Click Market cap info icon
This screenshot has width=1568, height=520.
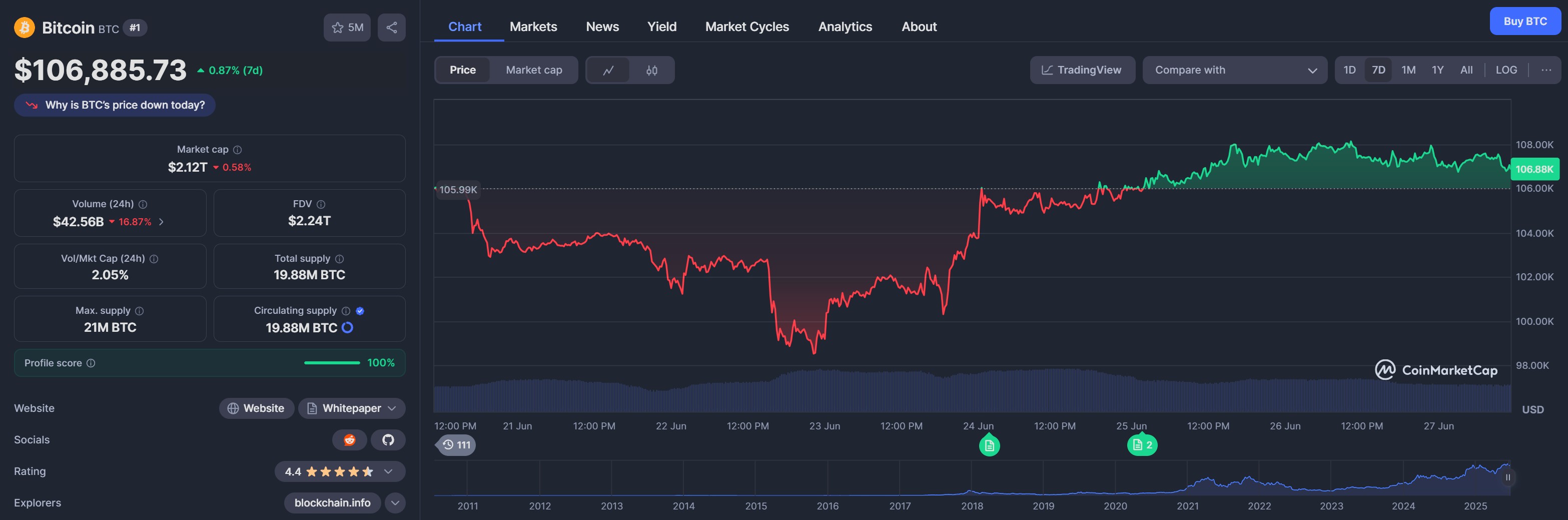click(x=237, y=150)
